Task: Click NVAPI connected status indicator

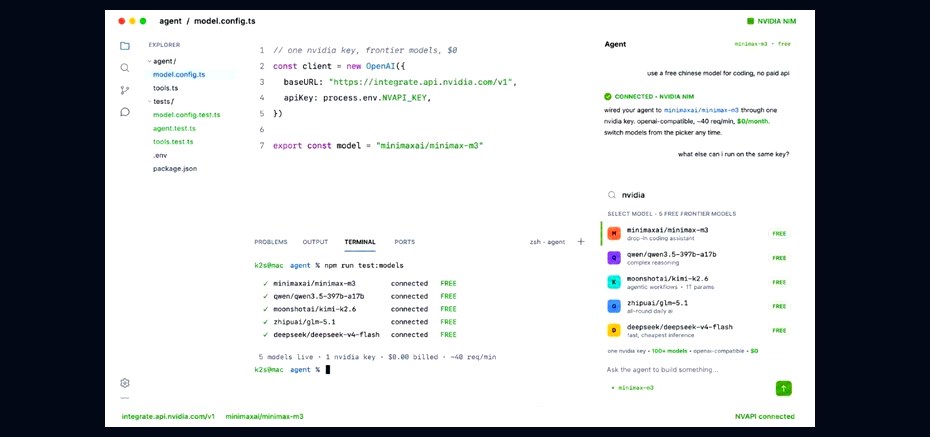Action: tap(765, 416)
